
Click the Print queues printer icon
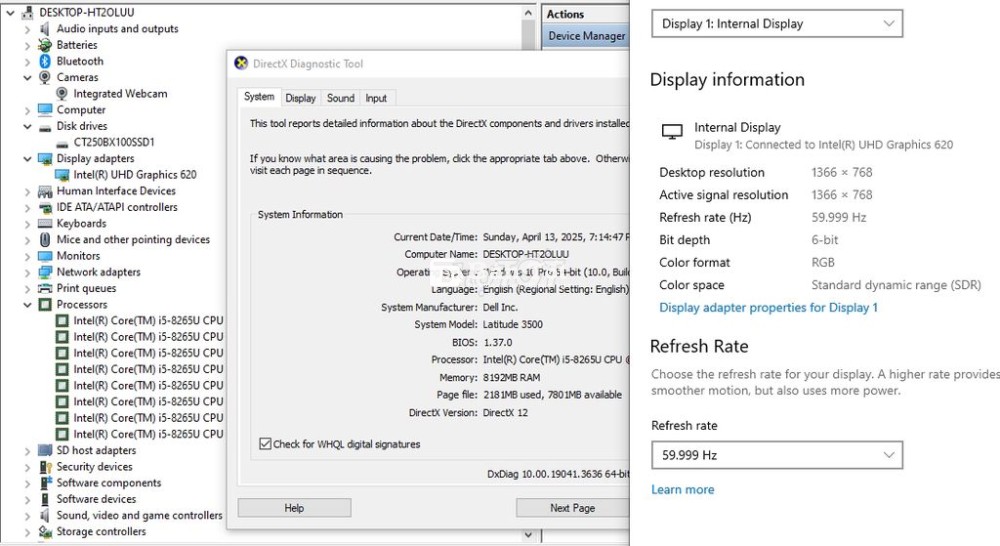[x=45, y=288]
